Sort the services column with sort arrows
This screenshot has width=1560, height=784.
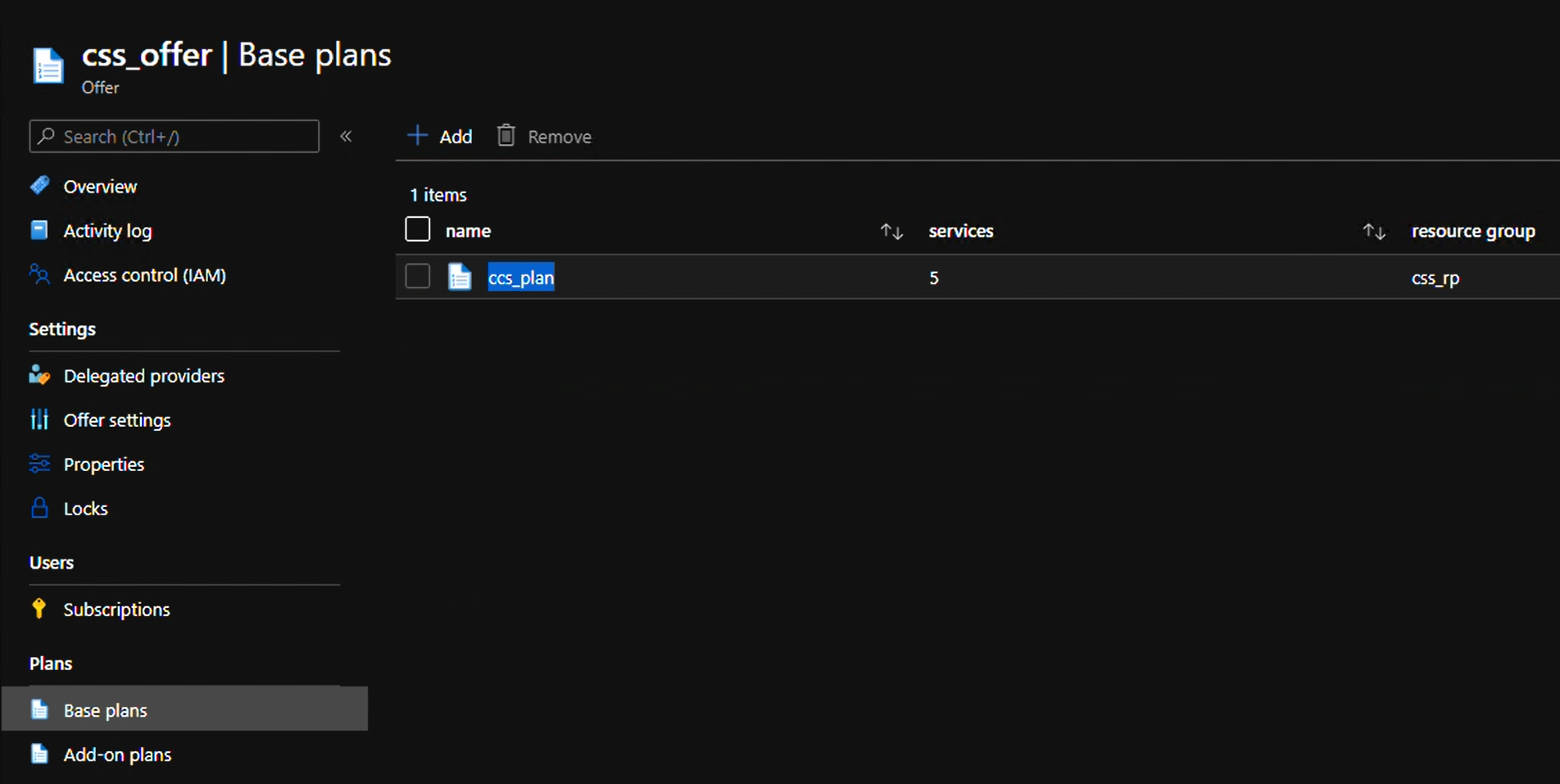tap(1374, 231)
